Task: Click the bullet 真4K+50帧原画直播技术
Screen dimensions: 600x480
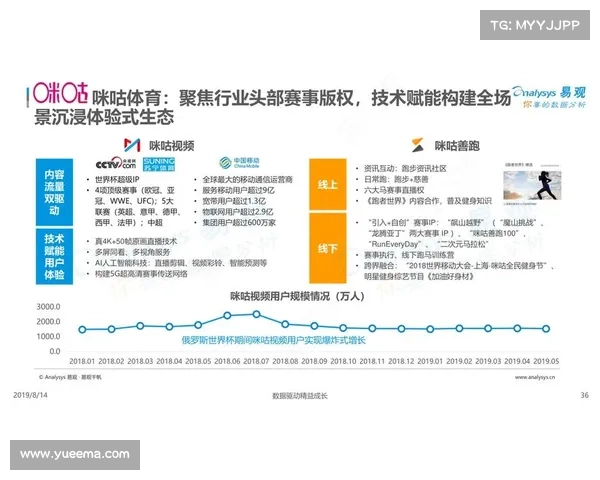Action: pos(136,242)
